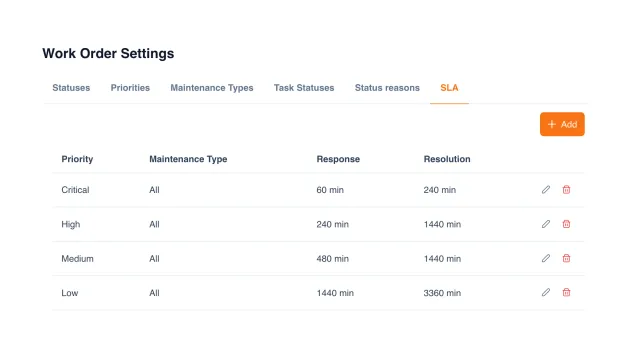Select the High priority cell
Image resolution: width=624 pixels, height=360 pixels.
pyautogui.click(x=71, y=224)
